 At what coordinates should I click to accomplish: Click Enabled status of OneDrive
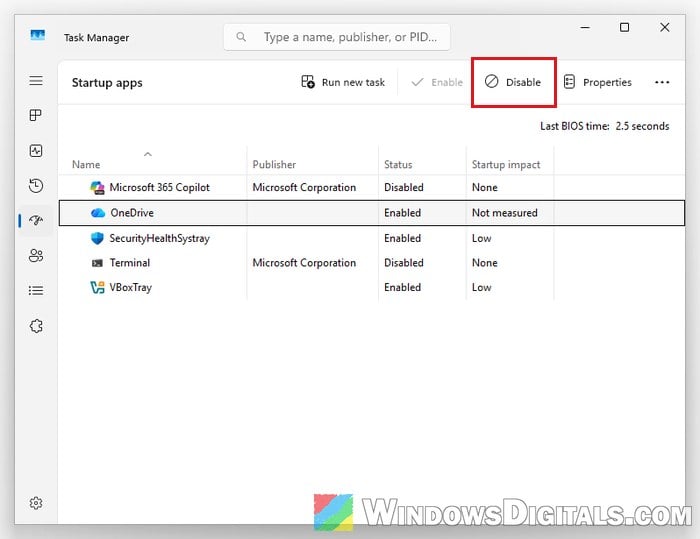402,213
